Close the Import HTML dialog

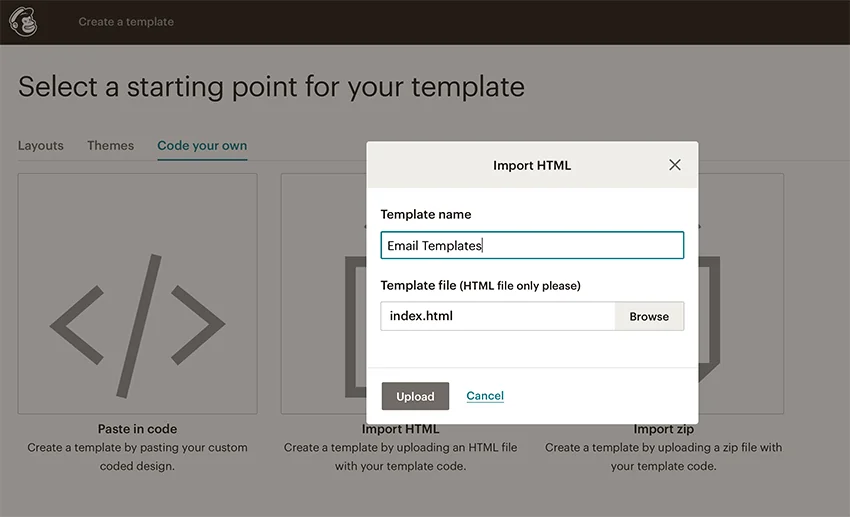674,165
